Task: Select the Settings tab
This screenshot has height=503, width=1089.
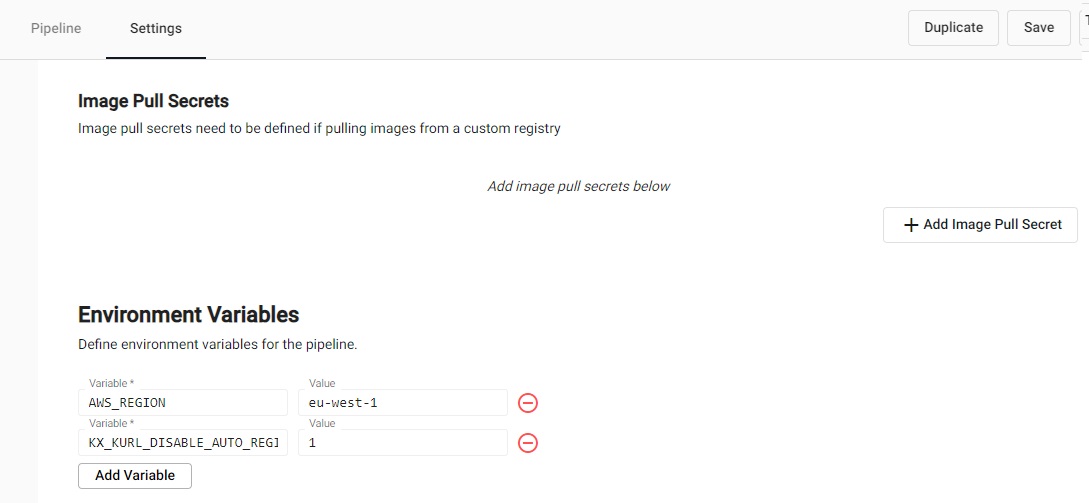Action: coord(156,28)
